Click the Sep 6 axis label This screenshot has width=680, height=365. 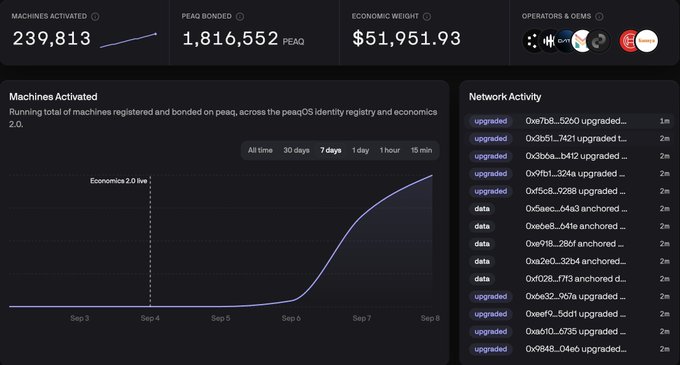tap(291, 318)
